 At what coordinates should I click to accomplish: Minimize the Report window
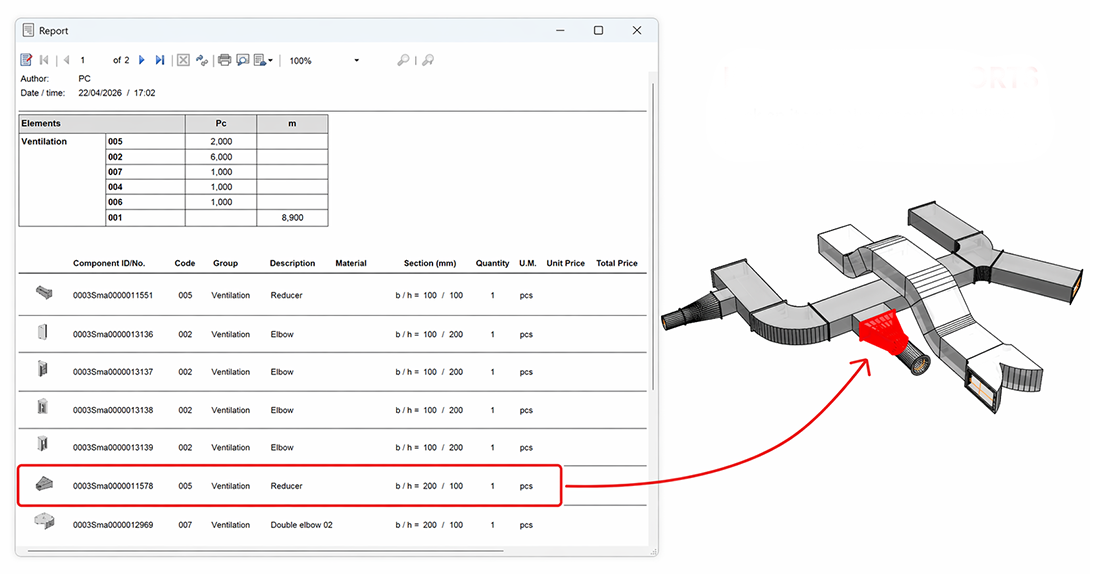point(561,30)
